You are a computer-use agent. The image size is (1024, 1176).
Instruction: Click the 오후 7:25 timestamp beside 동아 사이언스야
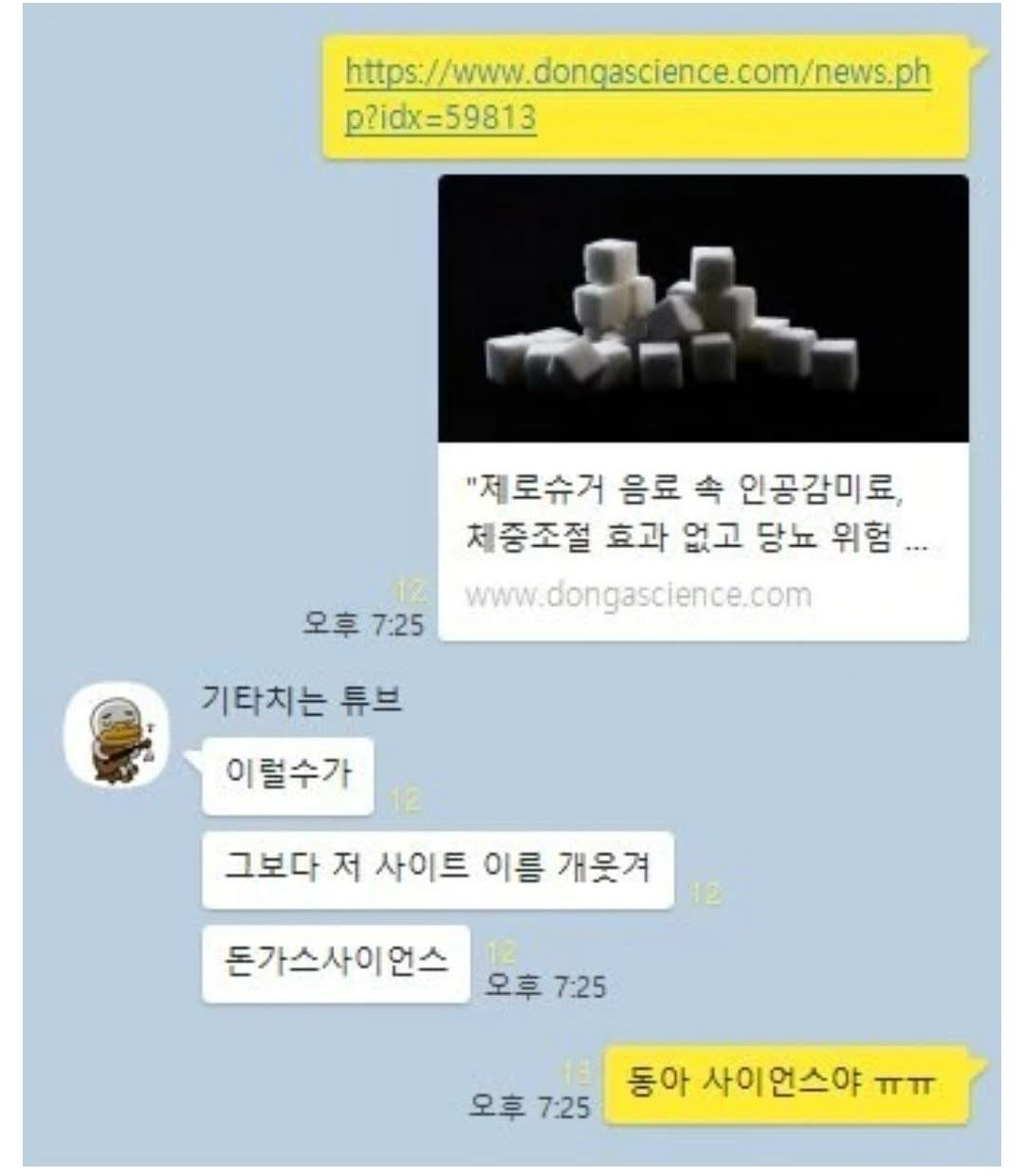[x=530, y=1106]
